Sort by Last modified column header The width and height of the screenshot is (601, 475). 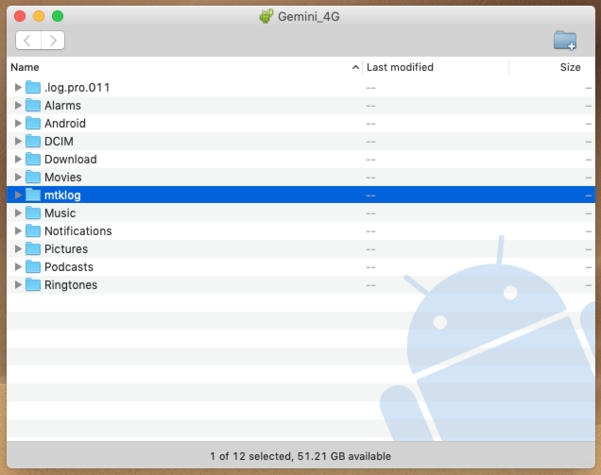435,67
